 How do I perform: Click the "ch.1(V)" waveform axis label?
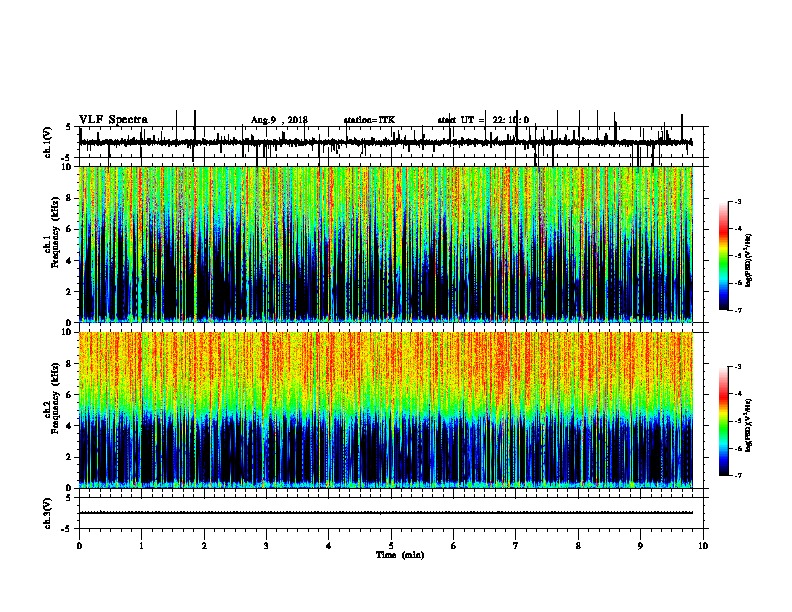pyautogui.click(x=48, y=142)
